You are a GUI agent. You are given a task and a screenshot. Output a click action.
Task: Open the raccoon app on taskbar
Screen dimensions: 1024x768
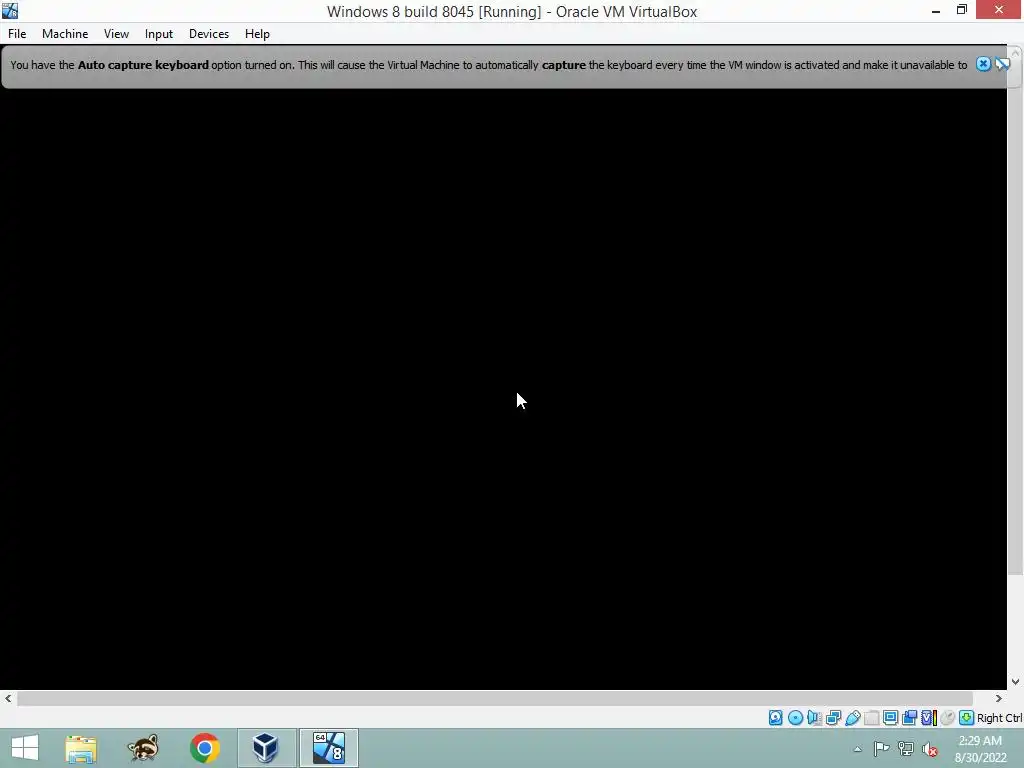pyautogui.click(x=143, y=748)
